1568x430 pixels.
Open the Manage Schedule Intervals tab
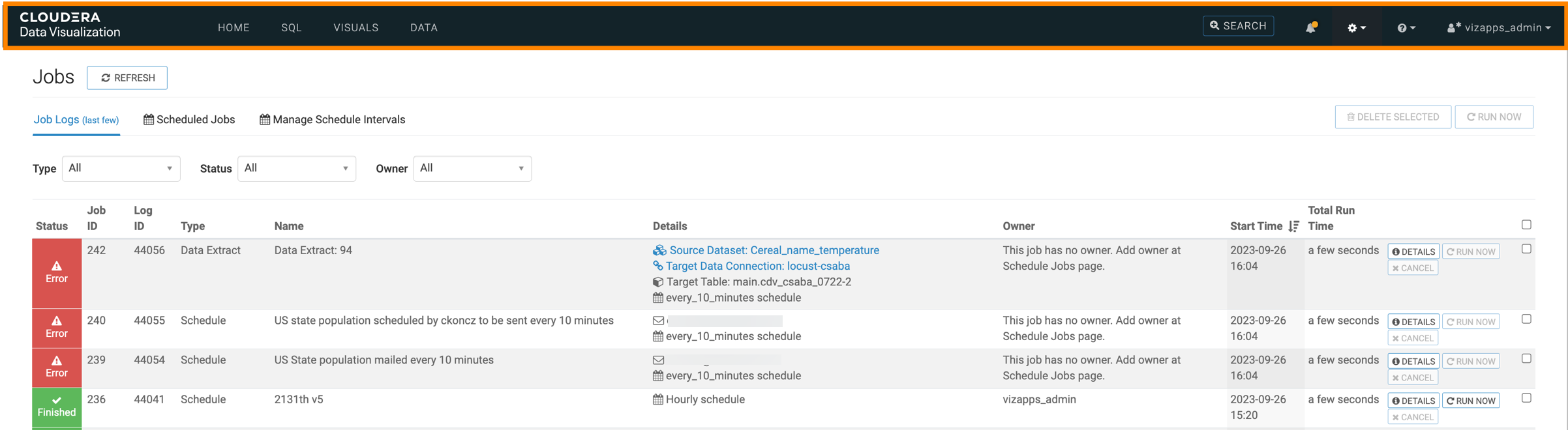click(333, 119)
